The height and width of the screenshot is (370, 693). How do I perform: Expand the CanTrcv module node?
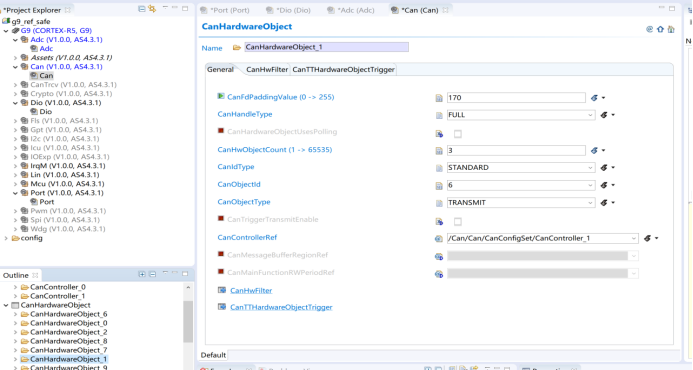(15, 85)
